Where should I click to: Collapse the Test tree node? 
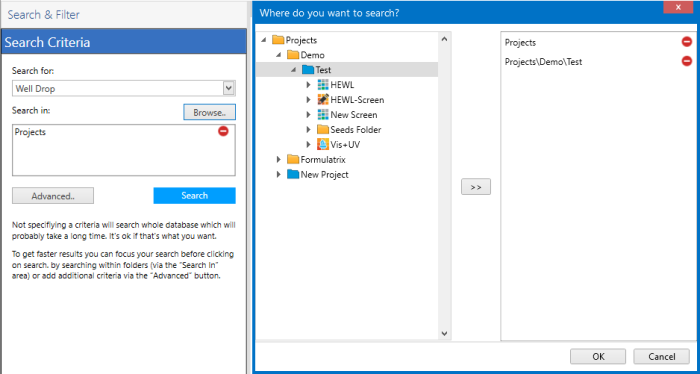coord(293,70)
